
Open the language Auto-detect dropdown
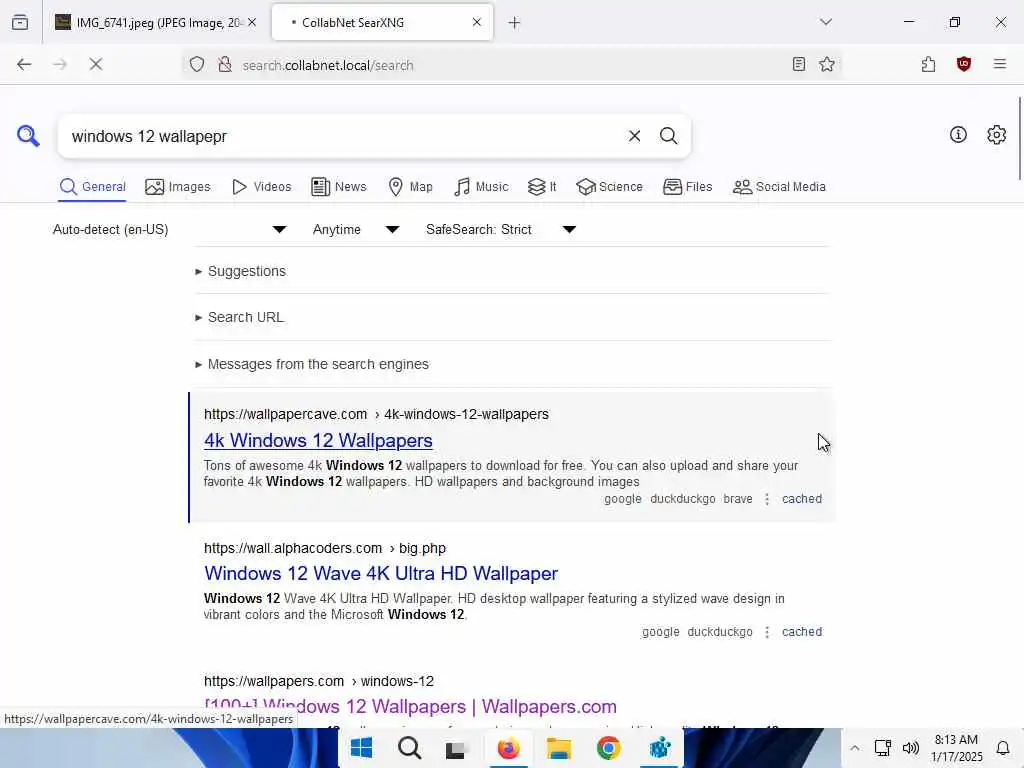point(169,229)
